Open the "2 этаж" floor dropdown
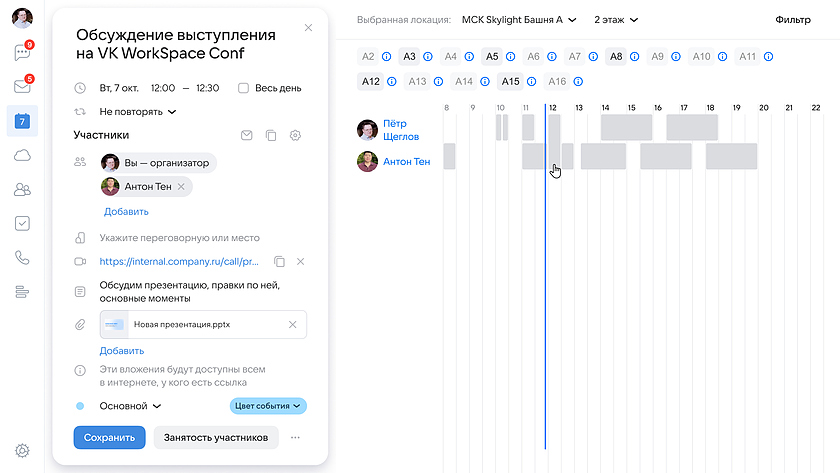The image size is (840, 473). tap(616, 19)
